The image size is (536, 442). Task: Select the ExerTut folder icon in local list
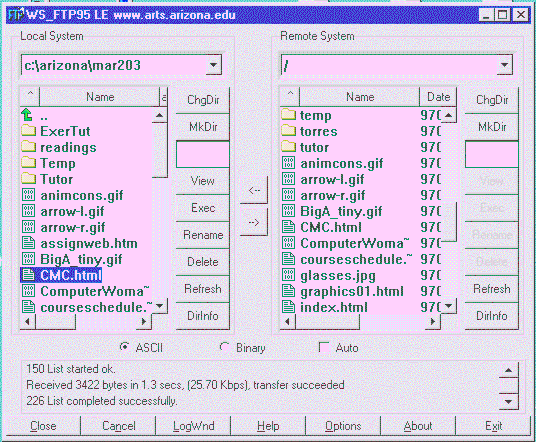[x=28, y=131]
